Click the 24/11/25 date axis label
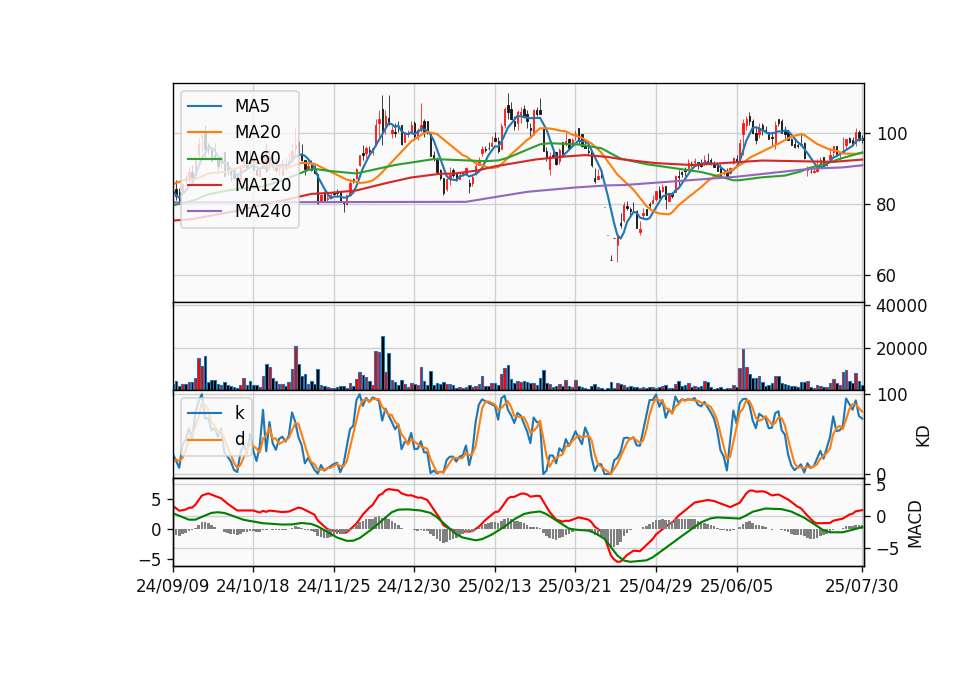960x690 pixels. click(x=334, y=586)
